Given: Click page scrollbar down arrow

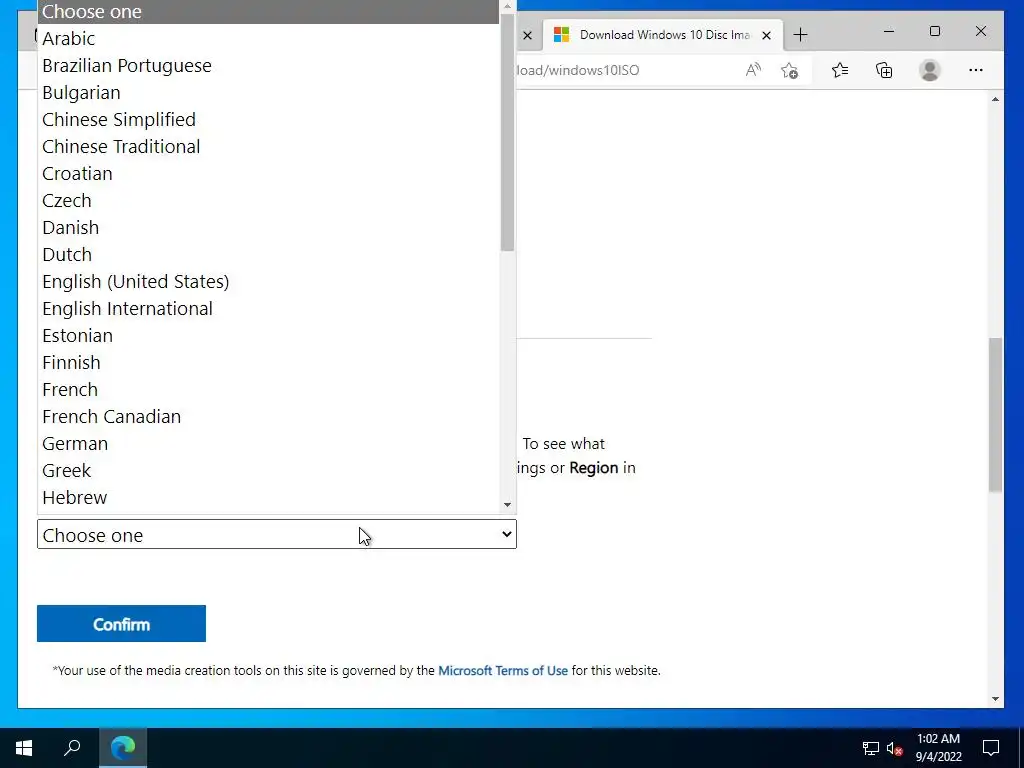Looking at the screenshot, I should tap(995, 699).
